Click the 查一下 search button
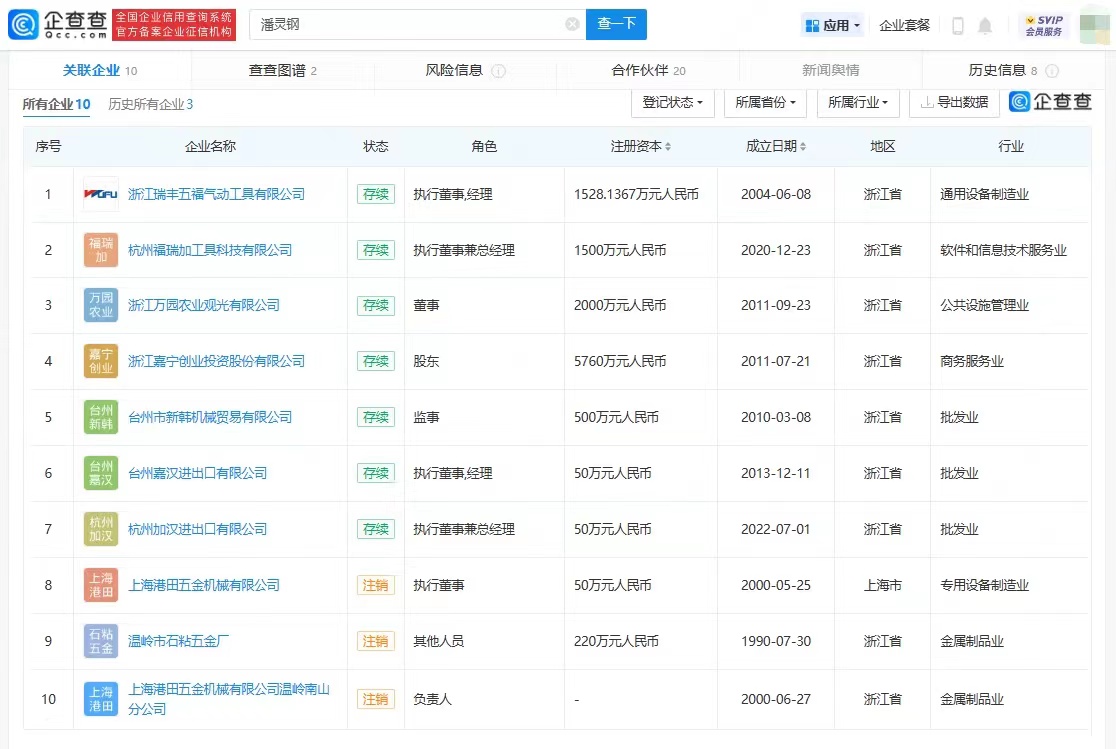The height and width of the screenshot is (749, 1116). click(x=616, y=24)
